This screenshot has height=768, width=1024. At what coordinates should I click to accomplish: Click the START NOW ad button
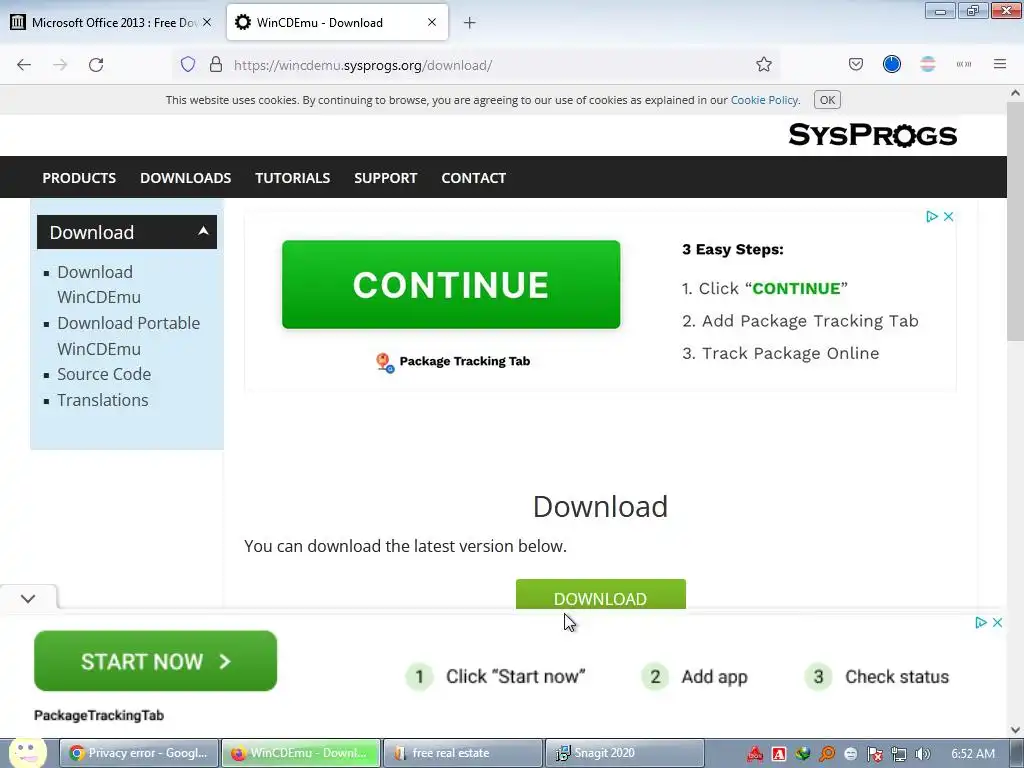pyautogui.click(x=155, y=661)
